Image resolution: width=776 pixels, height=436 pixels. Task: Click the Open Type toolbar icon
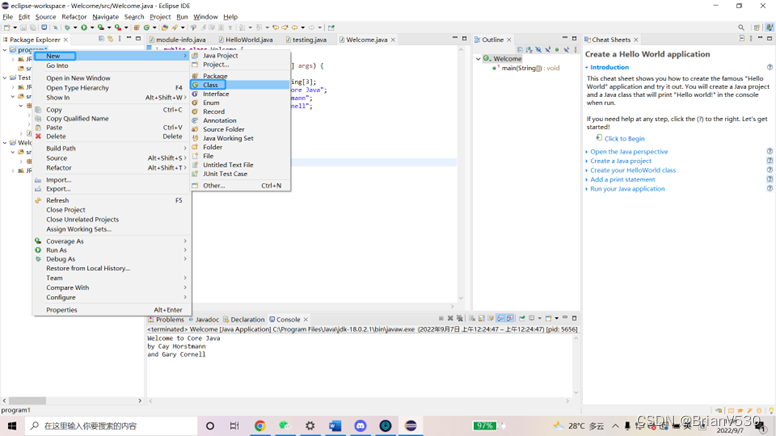point(165,28)
